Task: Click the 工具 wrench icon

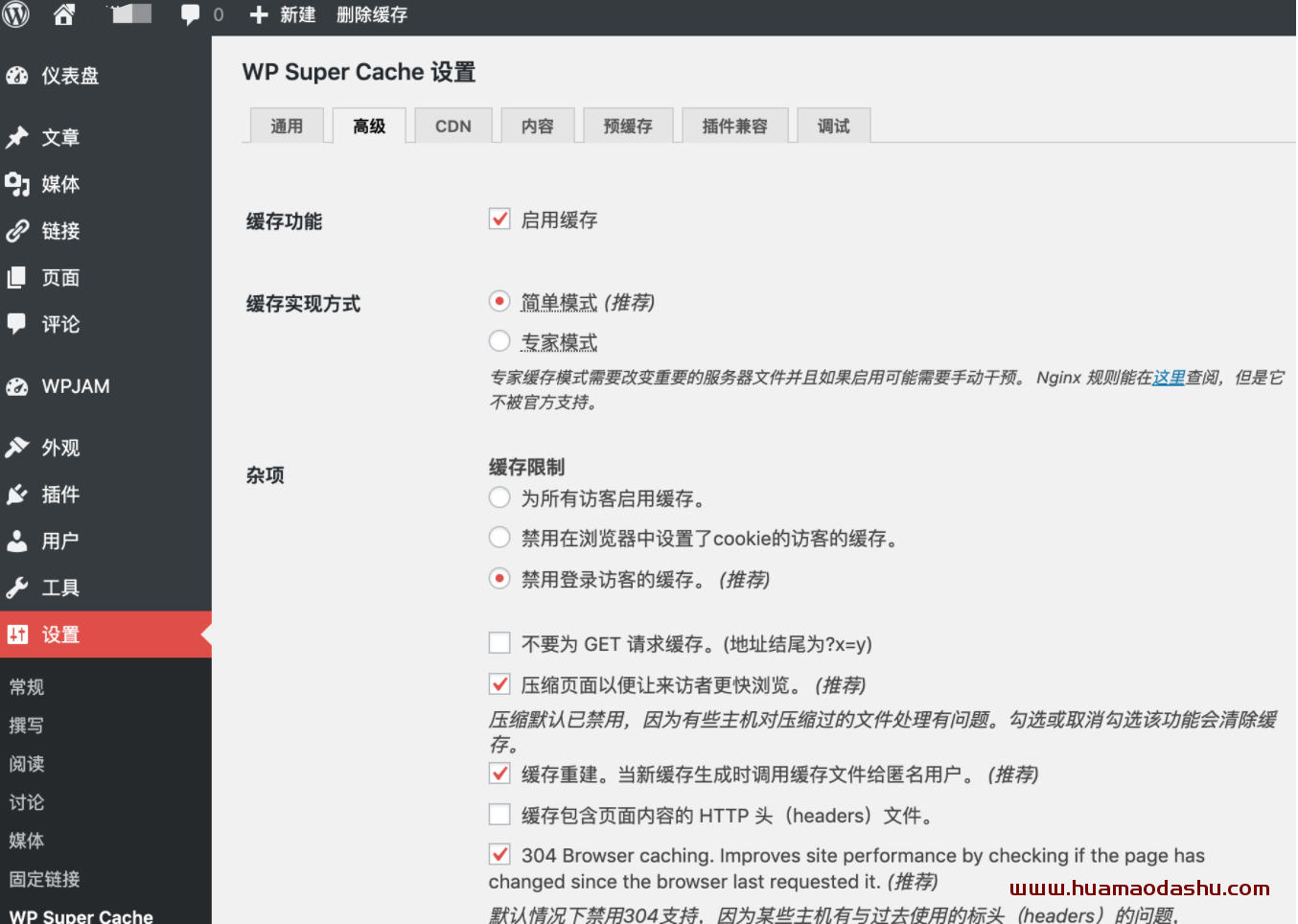Action: click(x=17, y=588)
